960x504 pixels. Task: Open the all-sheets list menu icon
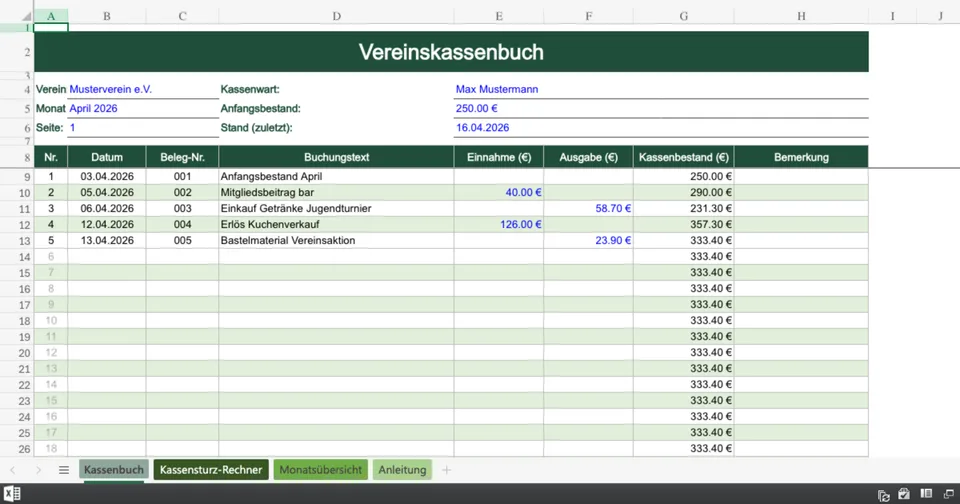(64, 470)
